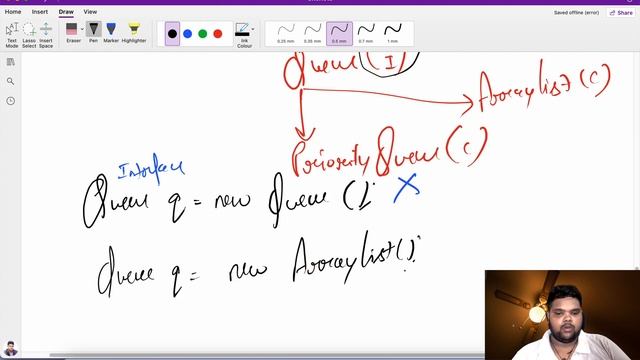Click the presenter webcam video overlay
This screenshot has width=640, height=360.
coord(562,315)
